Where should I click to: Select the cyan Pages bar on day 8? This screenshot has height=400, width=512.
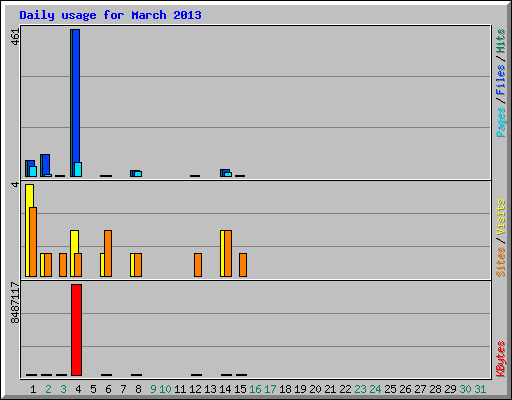138,174
